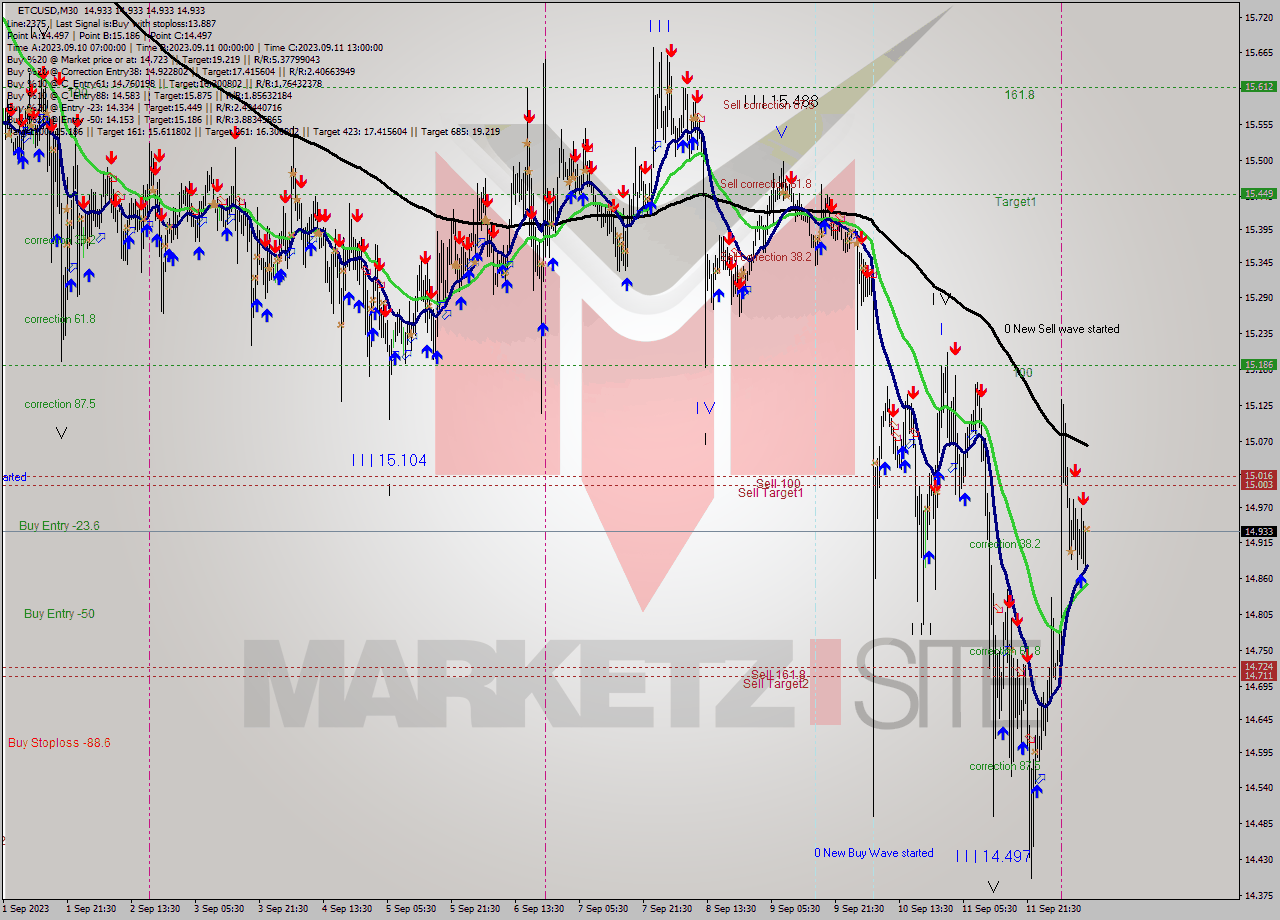Select the '0 New Buy Wave started' label
This screenshot has width=1280, height=920.
(874, 853)
